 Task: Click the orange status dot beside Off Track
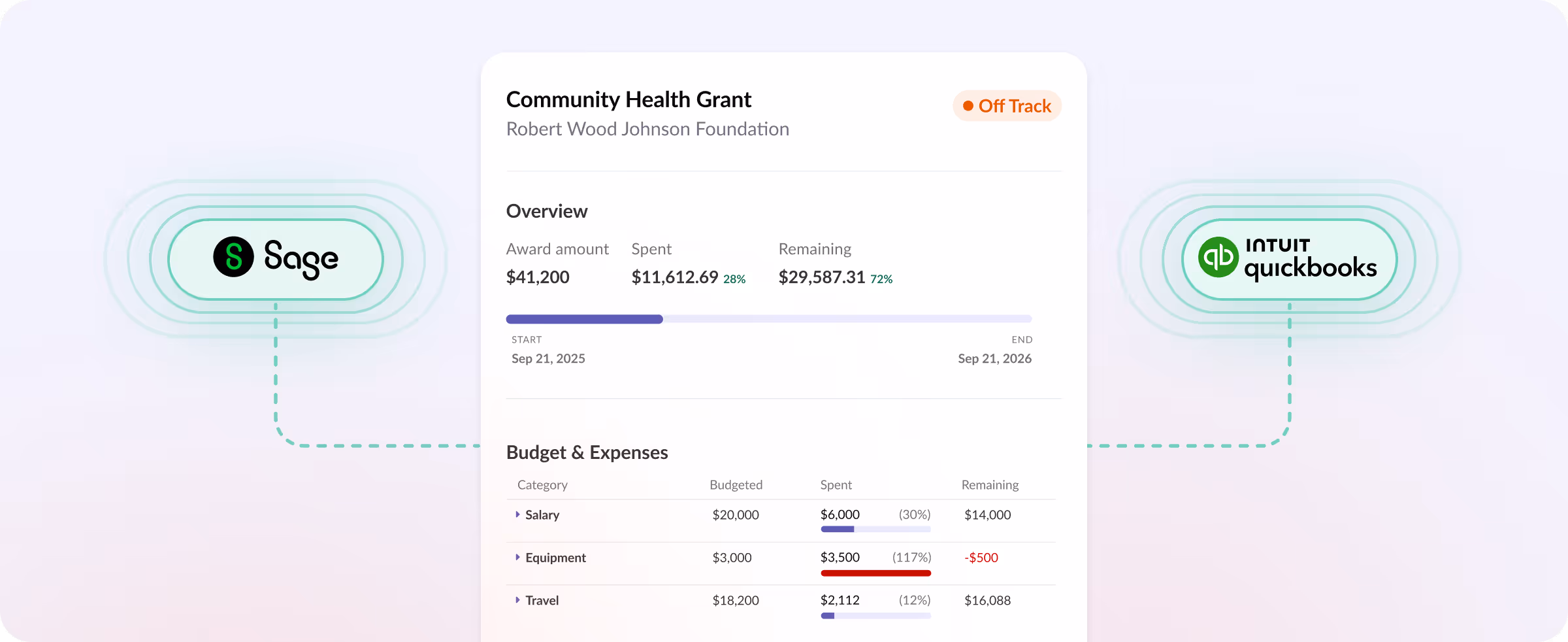coord(968,105)
